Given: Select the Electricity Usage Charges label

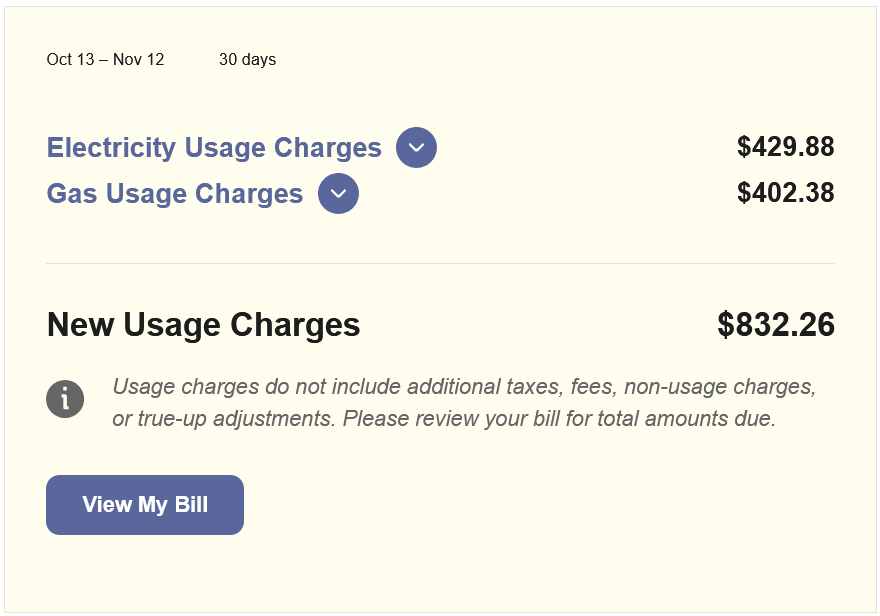Looking at the screenshot, I should [213, 147].
